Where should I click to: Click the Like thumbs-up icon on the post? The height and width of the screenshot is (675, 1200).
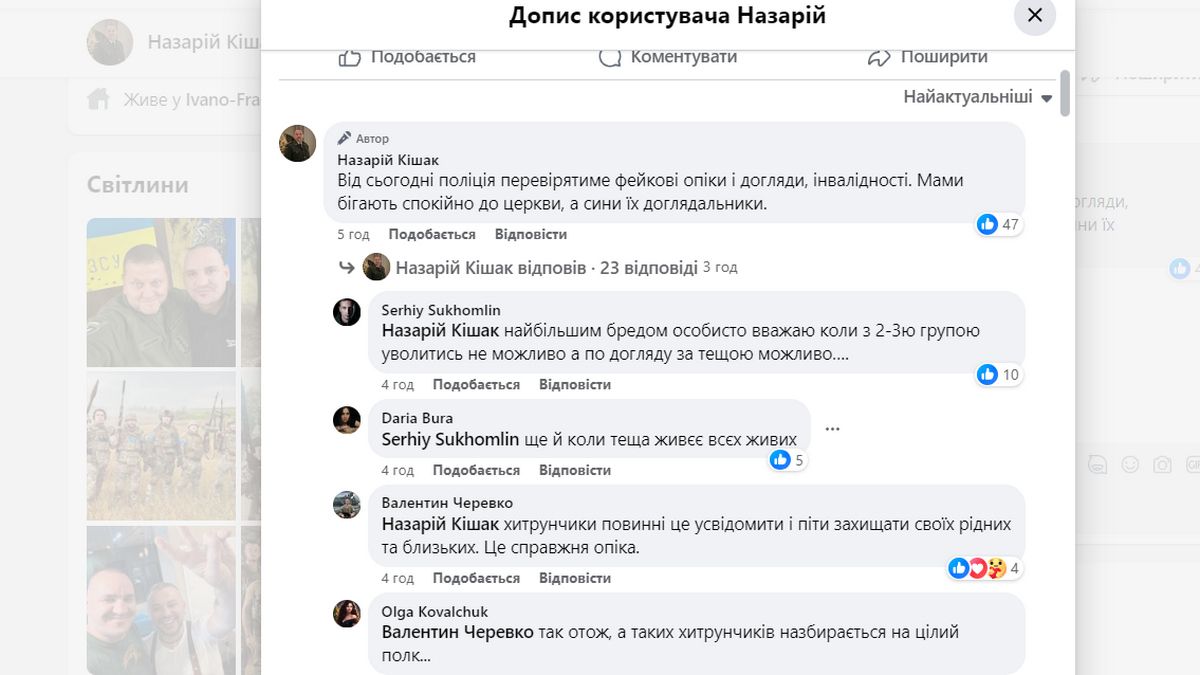click(349, 57)
